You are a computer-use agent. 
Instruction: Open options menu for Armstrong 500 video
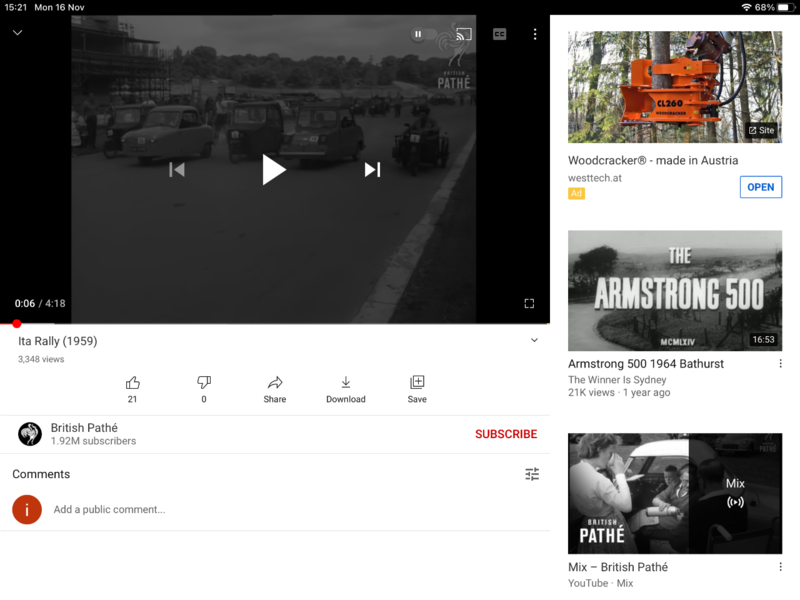[780, 364]
